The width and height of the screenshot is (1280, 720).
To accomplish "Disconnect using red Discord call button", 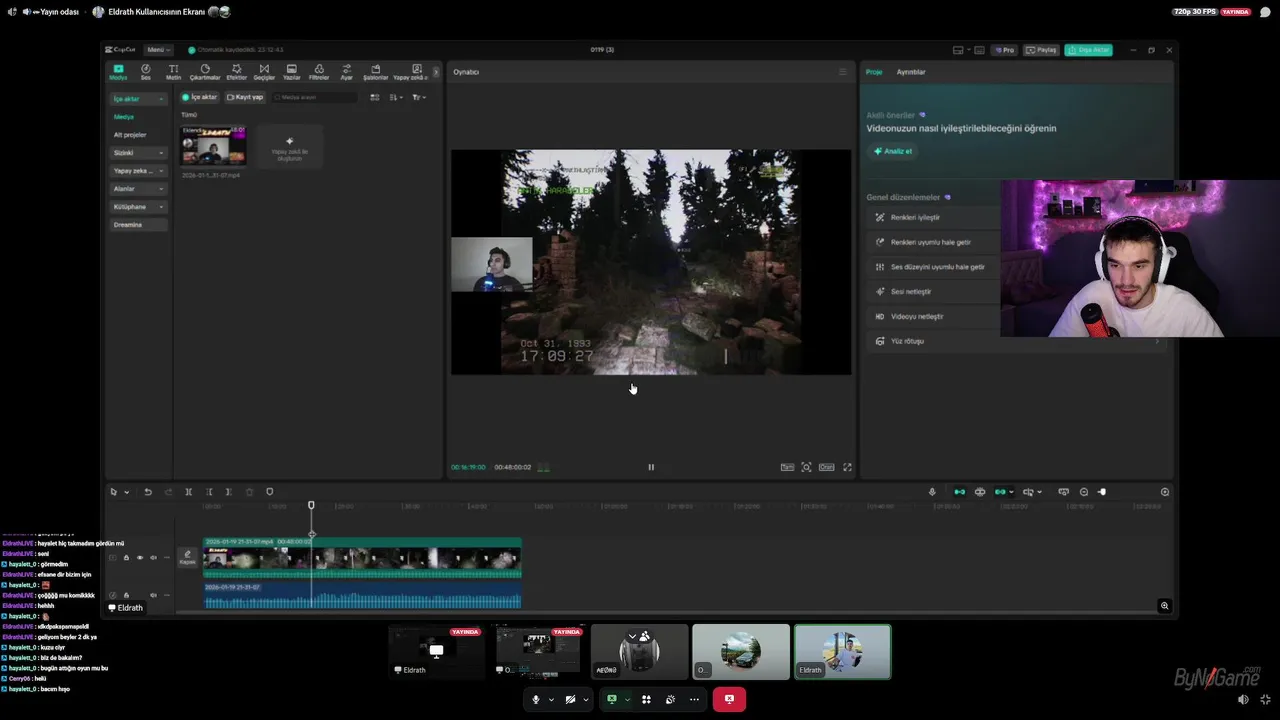I will 729,699.
